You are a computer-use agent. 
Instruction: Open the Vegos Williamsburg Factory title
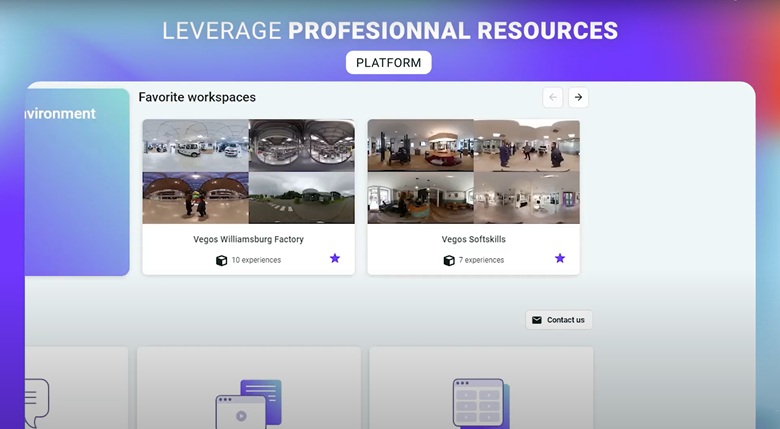point(248,239)
